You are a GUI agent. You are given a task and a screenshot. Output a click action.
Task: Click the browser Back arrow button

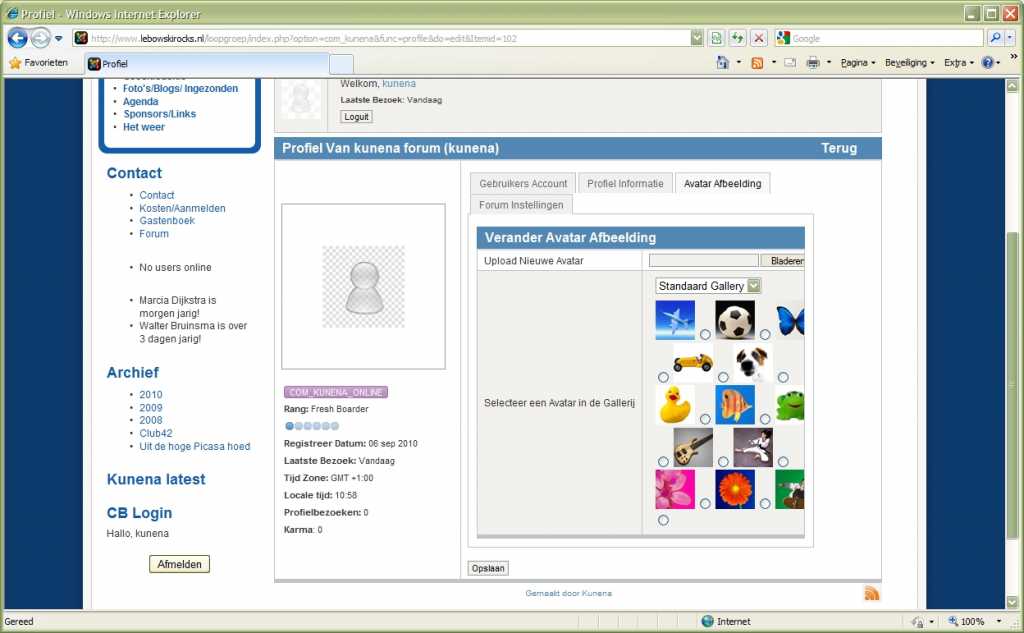(18, 39)
